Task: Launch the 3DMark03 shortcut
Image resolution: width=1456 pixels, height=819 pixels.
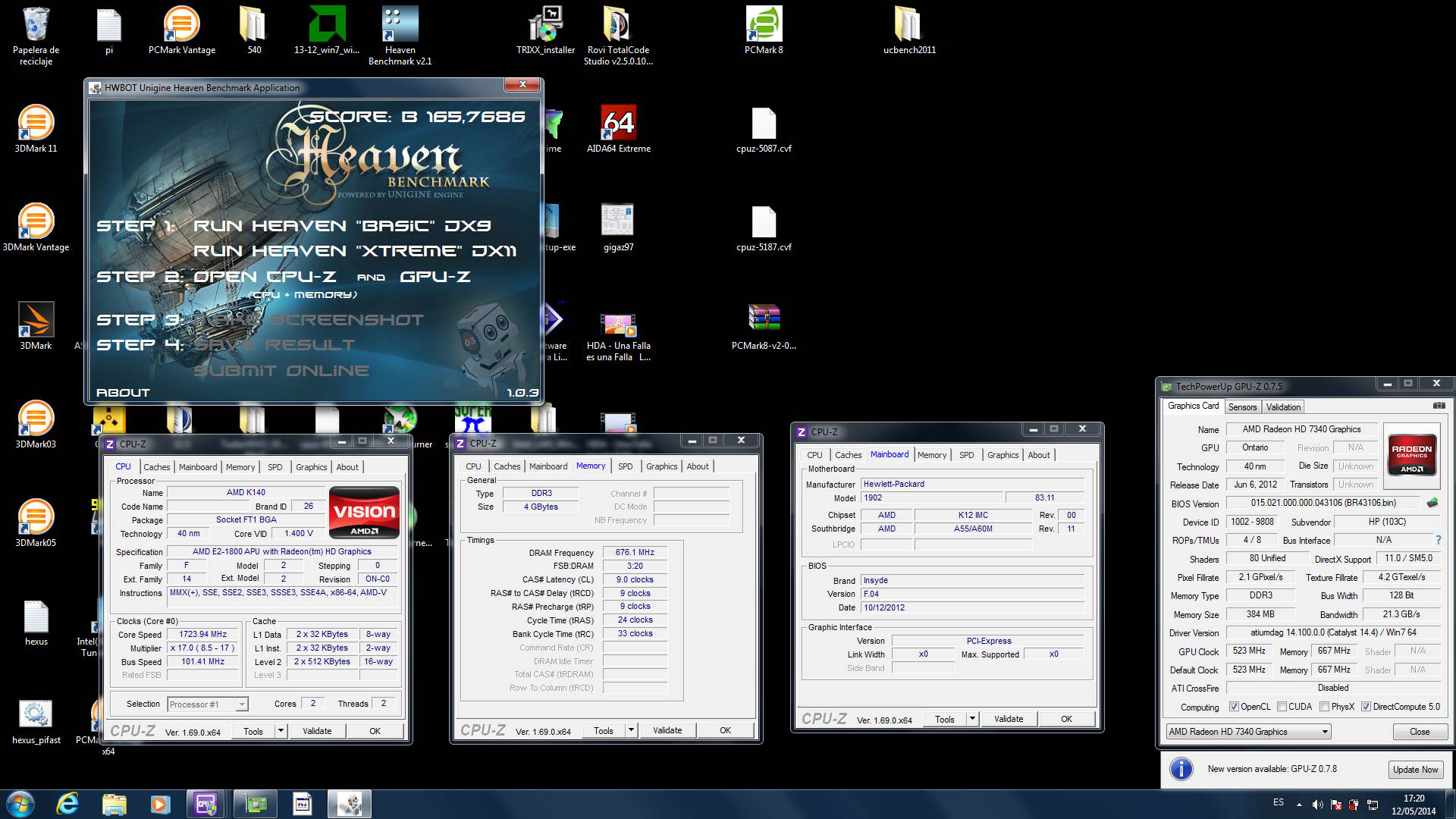Action: tap(36, 425)
